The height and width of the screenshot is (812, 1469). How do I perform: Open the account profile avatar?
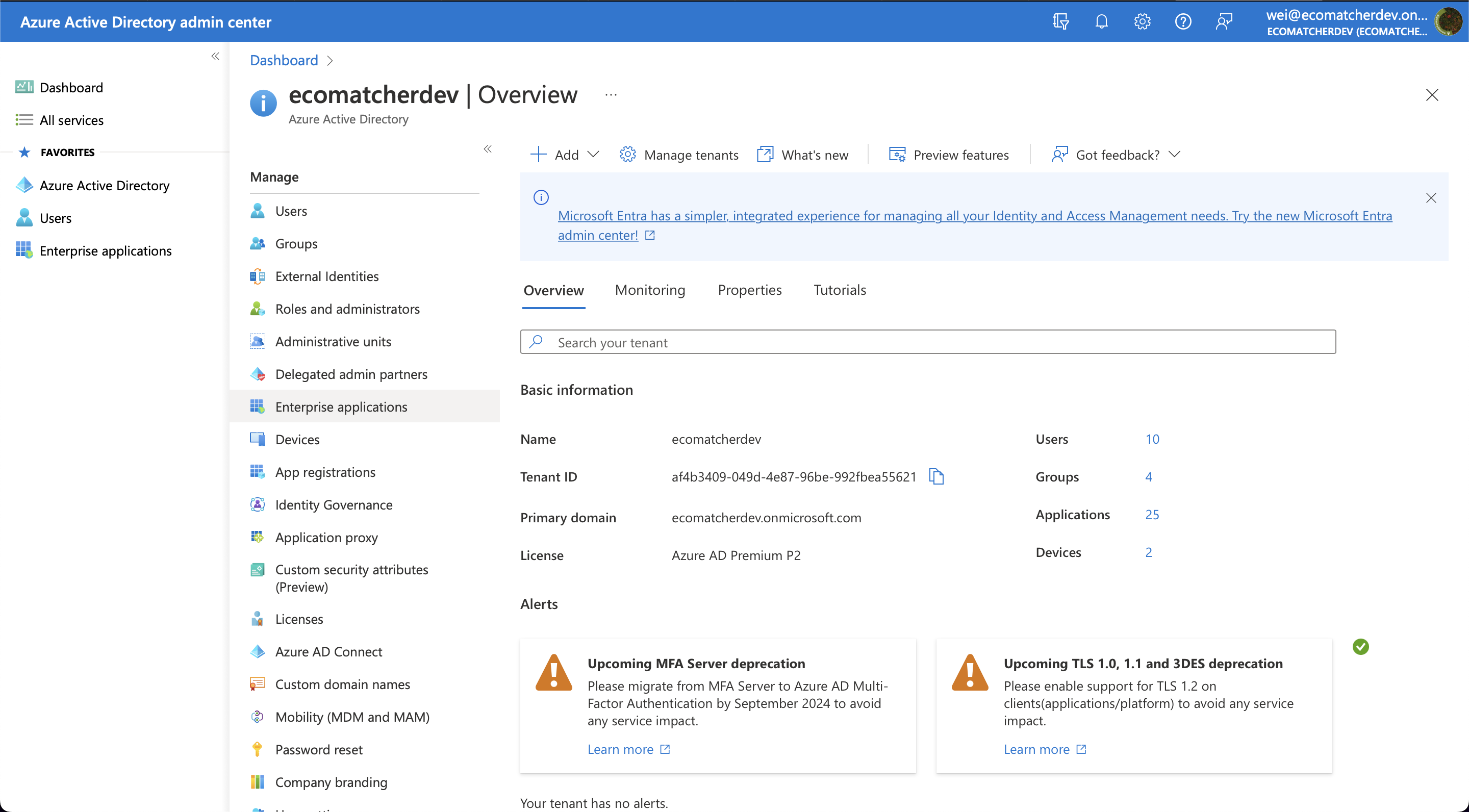click(1449, 21)
